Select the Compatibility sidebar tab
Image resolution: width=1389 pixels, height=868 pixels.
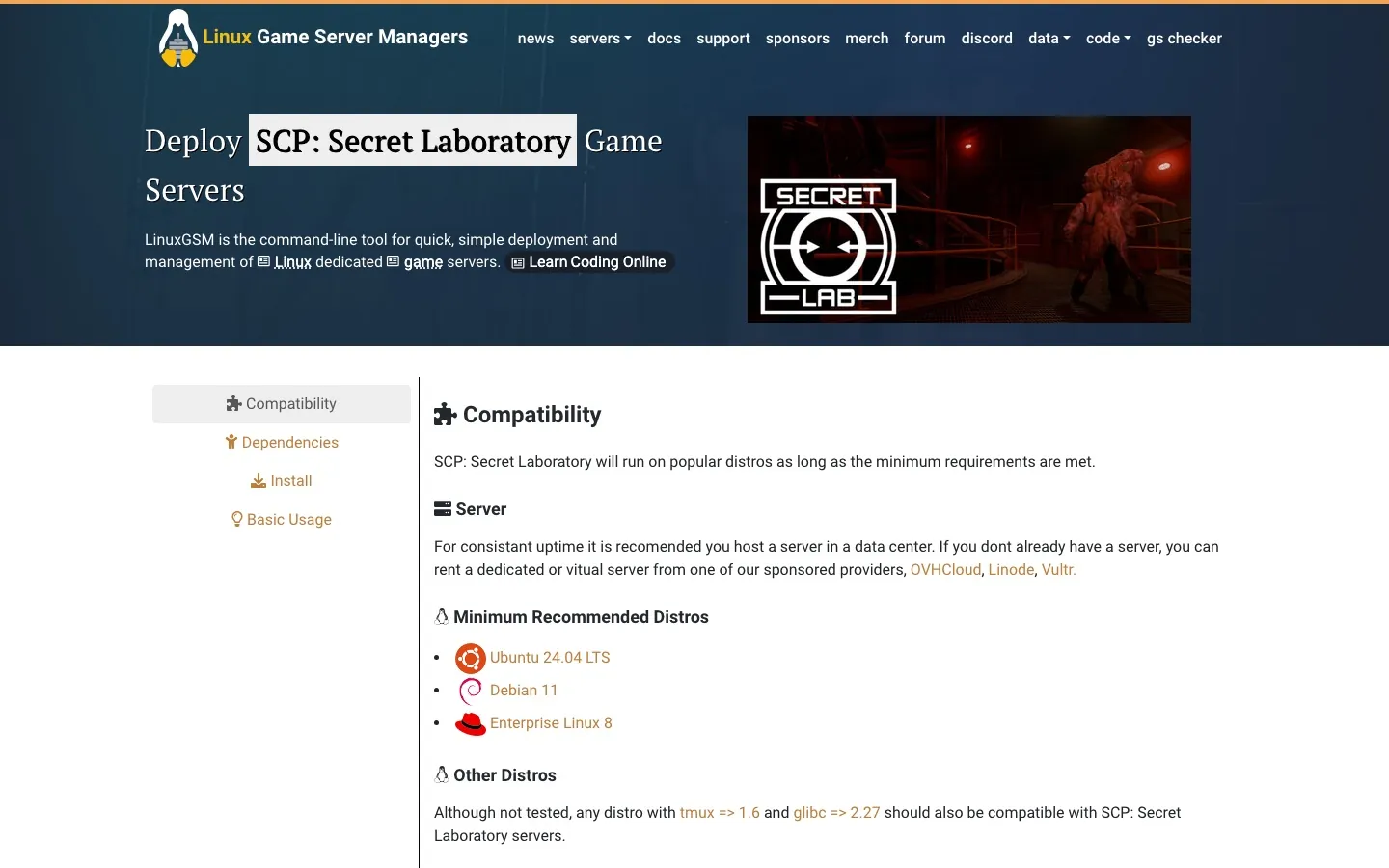282,404
